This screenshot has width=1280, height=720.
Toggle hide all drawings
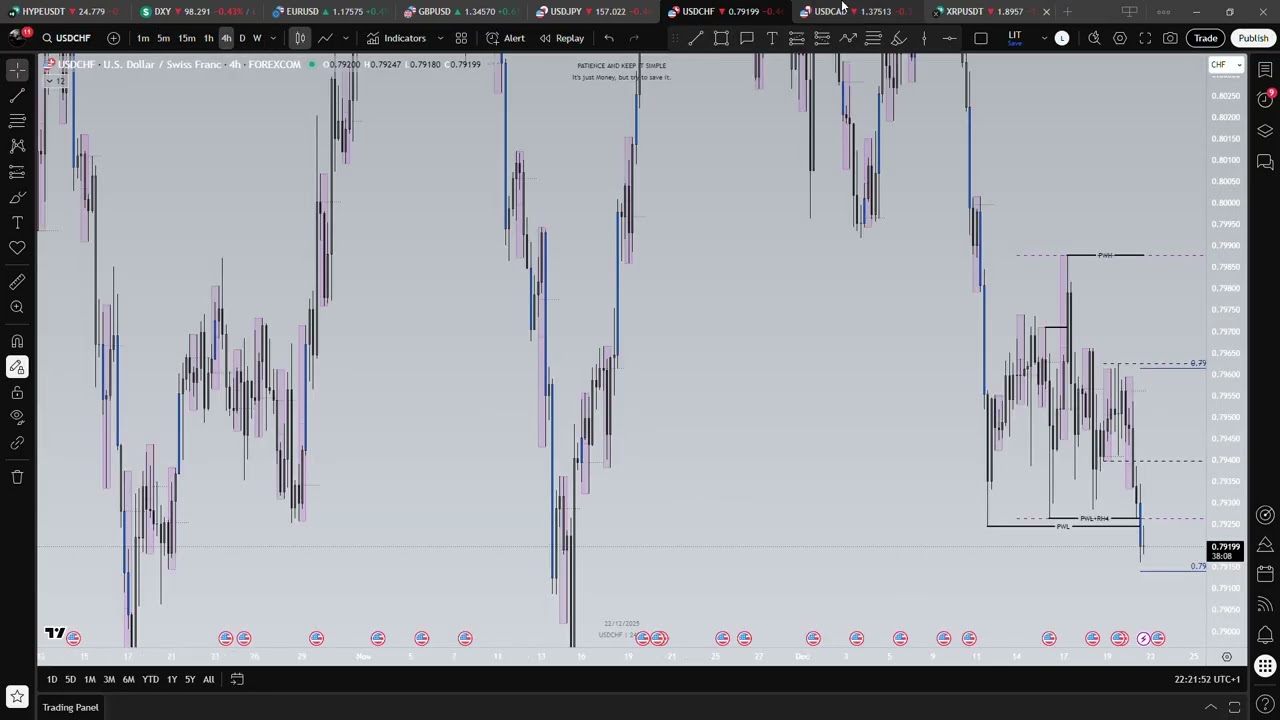click(17, 417)
